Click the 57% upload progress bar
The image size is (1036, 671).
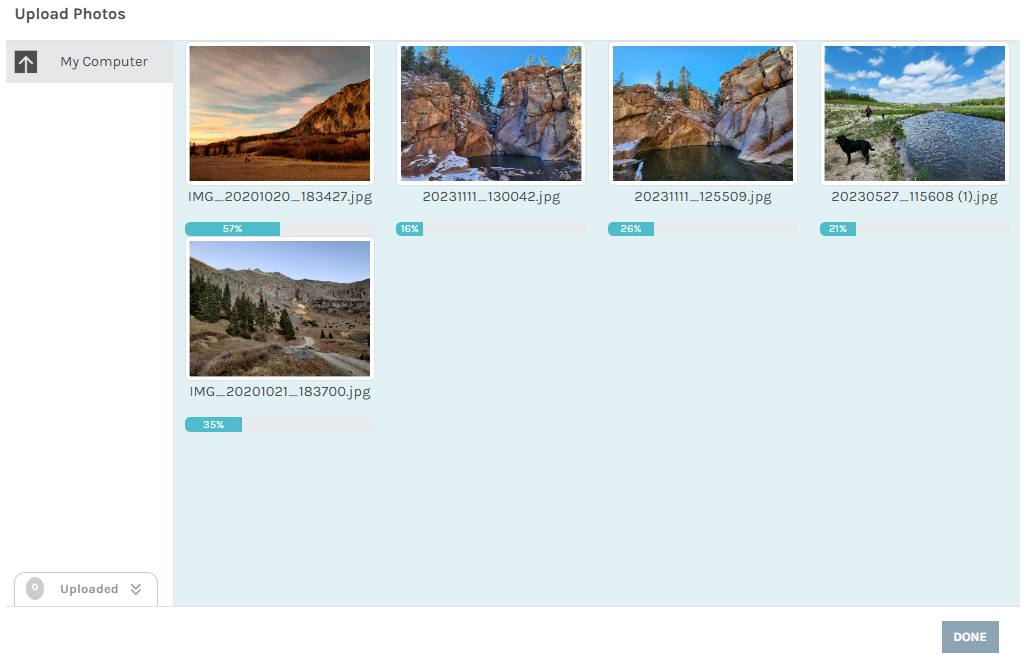tap(279, 229)
